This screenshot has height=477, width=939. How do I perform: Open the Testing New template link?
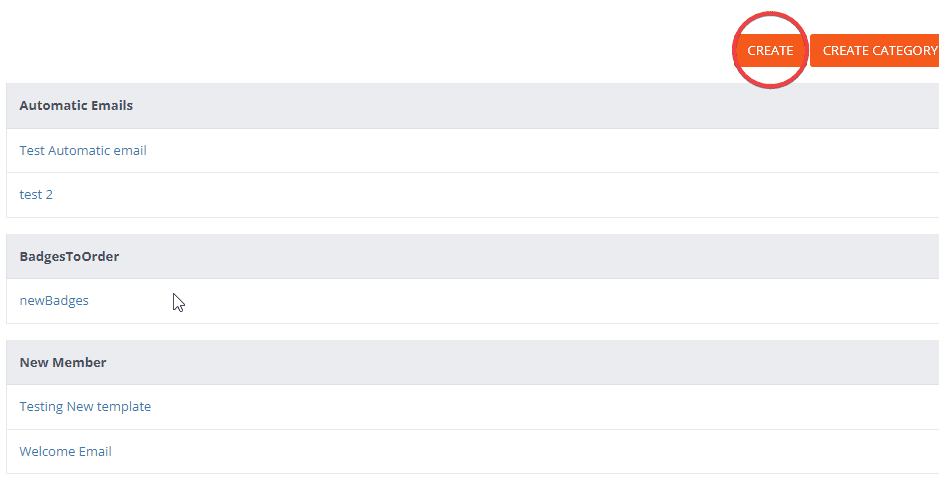(85, 407)
